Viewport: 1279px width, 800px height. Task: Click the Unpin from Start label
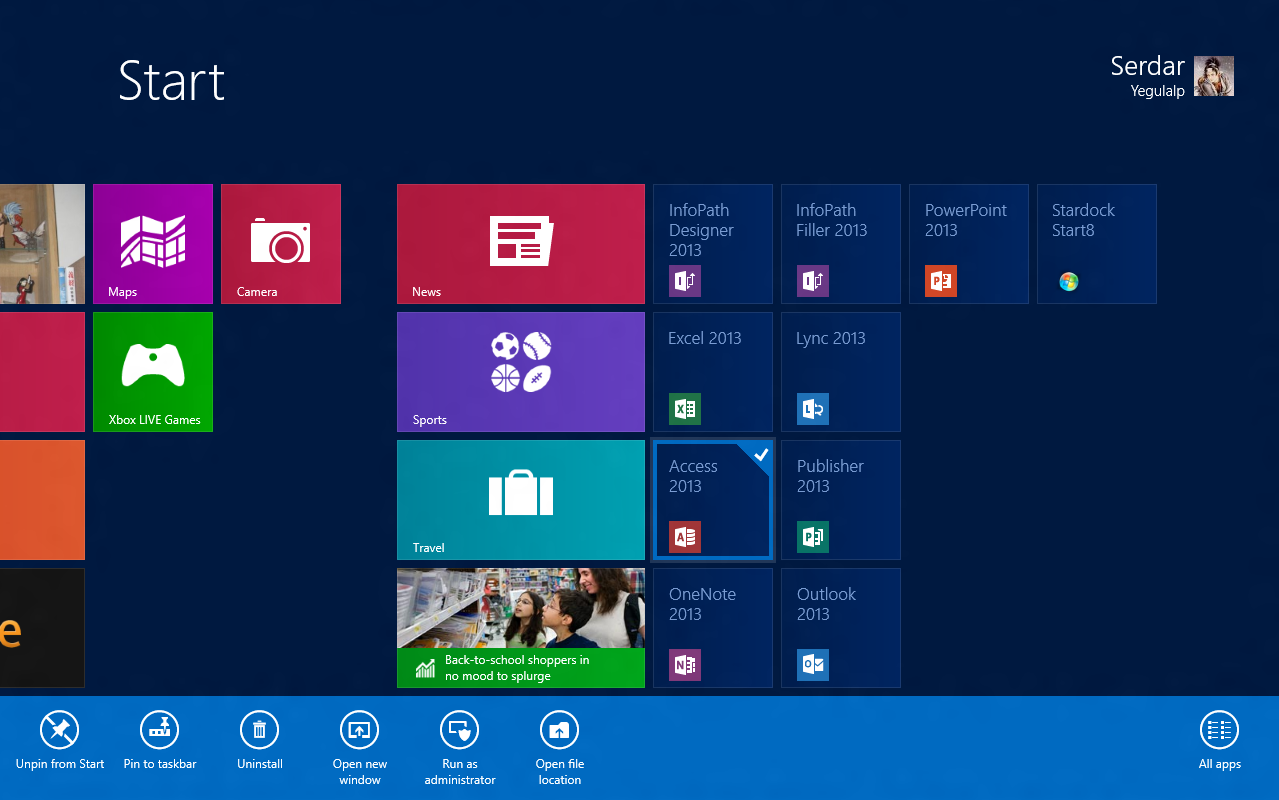click(x=60, y=764)
